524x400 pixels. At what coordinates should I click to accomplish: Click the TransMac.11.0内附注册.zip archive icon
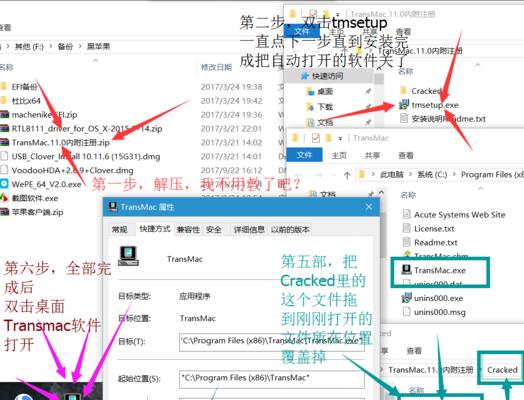point(4,142)
